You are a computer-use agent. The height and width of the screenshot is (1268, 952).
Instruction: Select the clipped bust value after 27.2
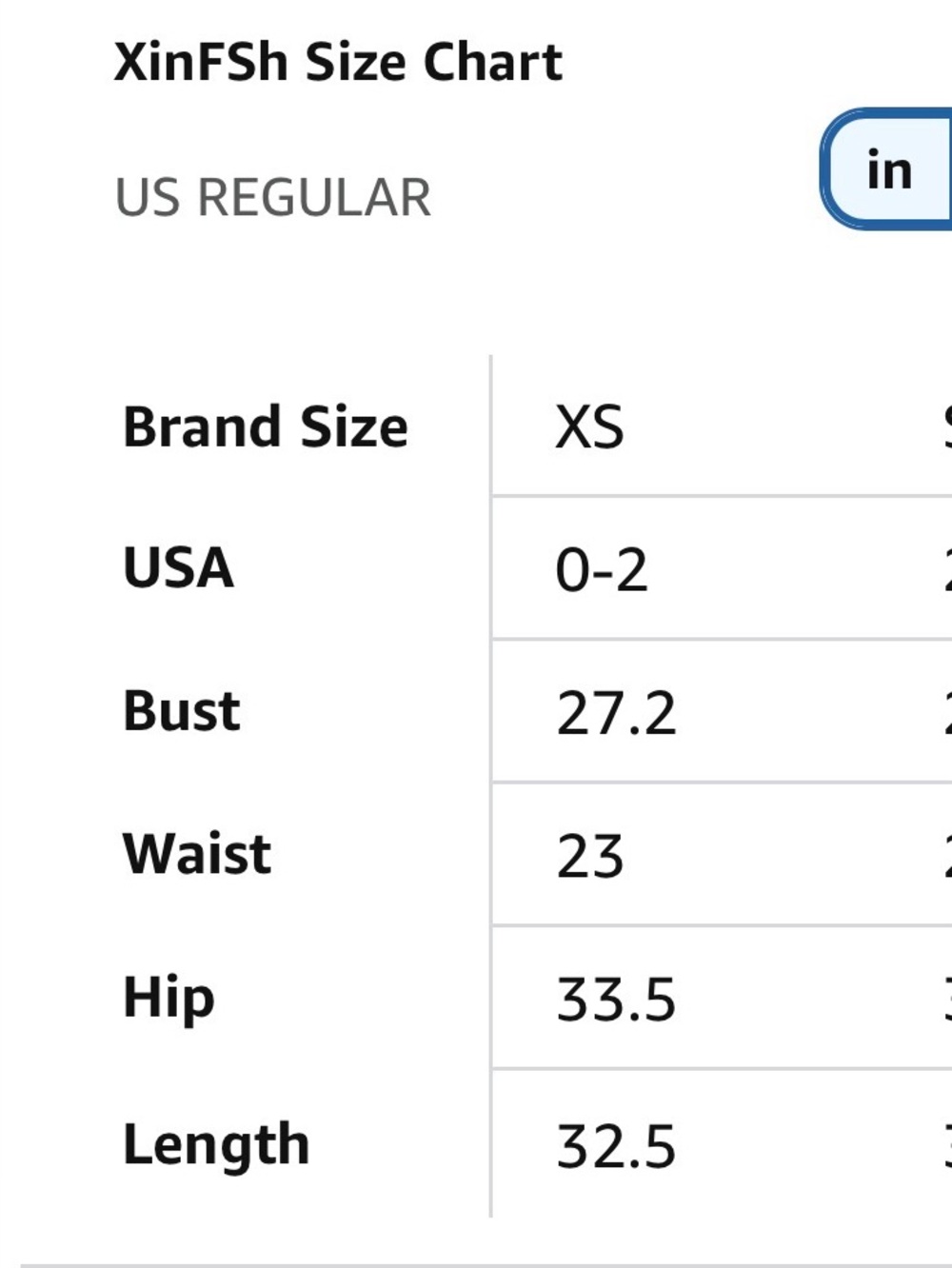coord(948,713)
